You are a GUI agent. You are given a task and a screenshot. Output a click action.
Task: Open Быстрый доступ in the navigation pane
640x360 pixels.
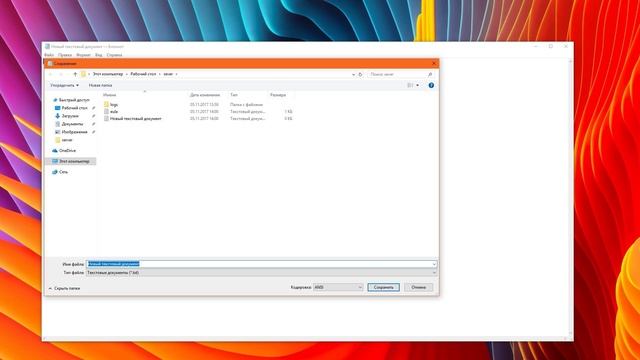74,100
